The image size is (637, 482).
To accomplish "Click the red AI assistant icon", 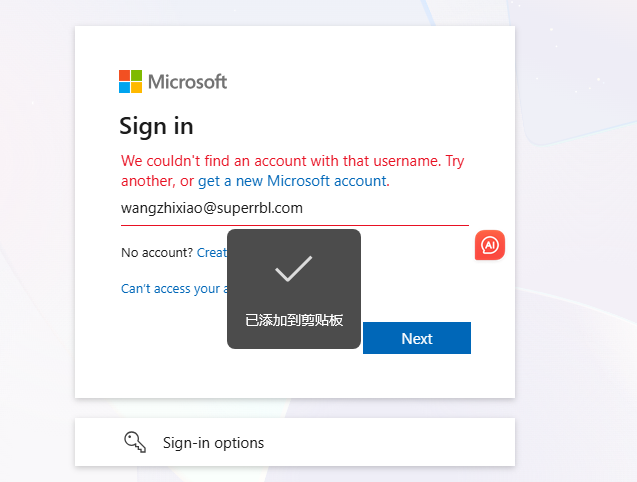I will tap(490, 245).
